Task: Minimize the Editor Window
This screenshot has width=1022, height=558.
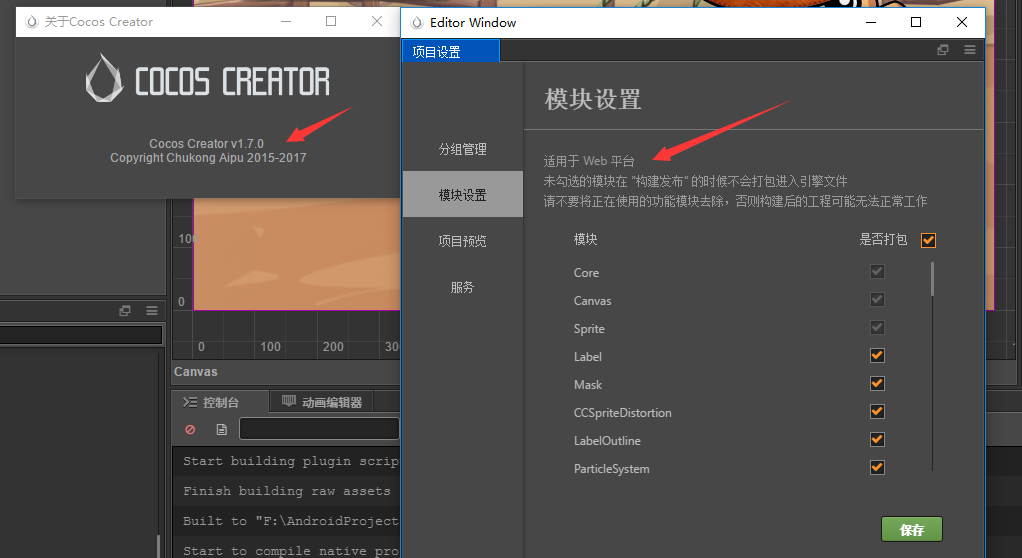Action: tap(871, 22)
